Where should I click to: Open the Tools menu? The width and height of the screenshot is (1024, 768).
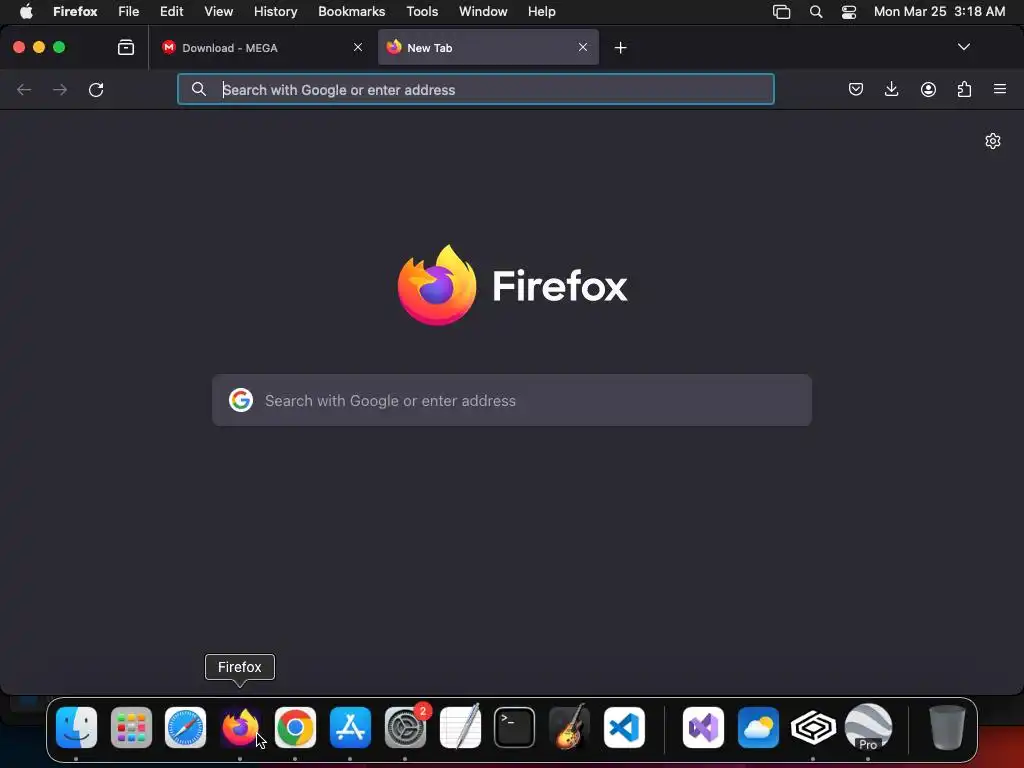(422, 12)
